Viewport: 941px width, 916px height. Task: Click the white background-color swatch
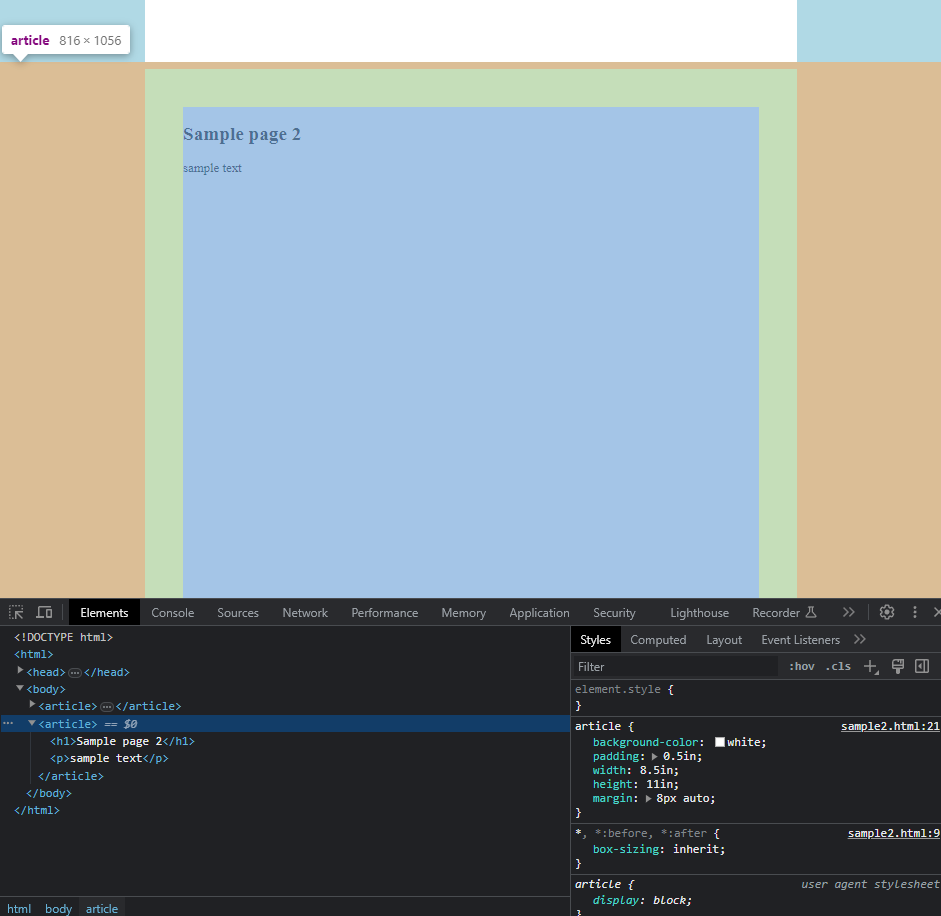tap(720, 742)
